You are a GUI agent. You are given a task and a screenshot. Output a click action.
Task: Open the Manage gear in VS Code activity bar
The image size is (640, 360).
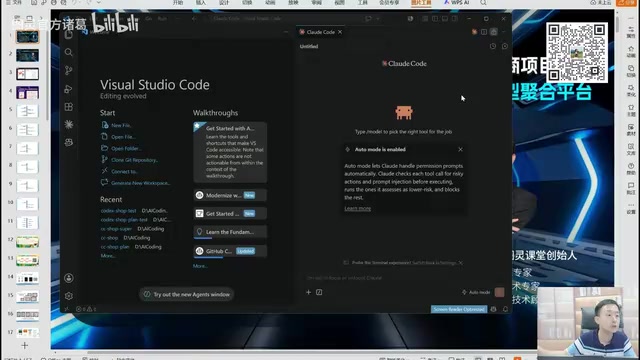pos(69,296)
